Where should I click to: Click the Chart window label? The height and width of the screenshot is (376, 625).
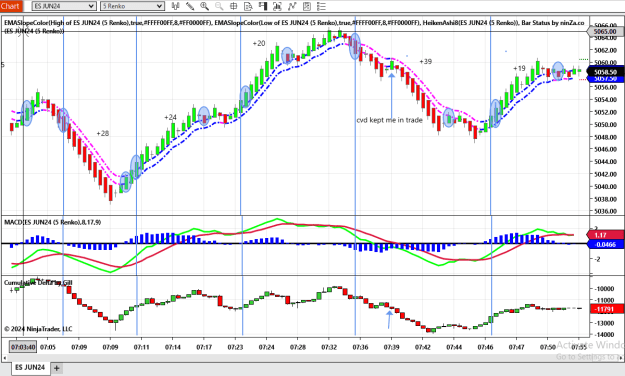pos(11,6)
